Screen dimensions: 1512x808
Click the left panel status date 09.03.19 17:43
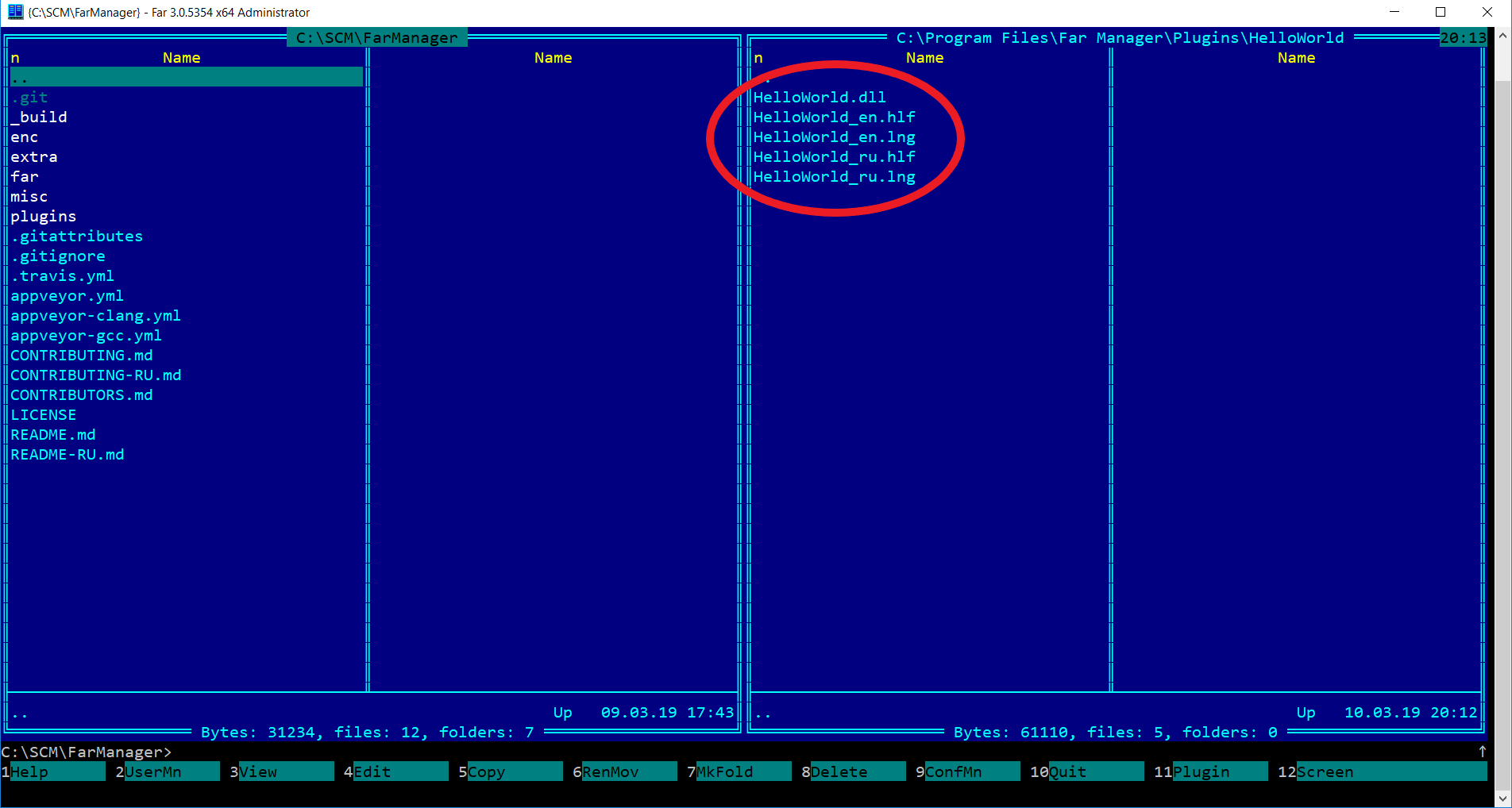[668, 712]
